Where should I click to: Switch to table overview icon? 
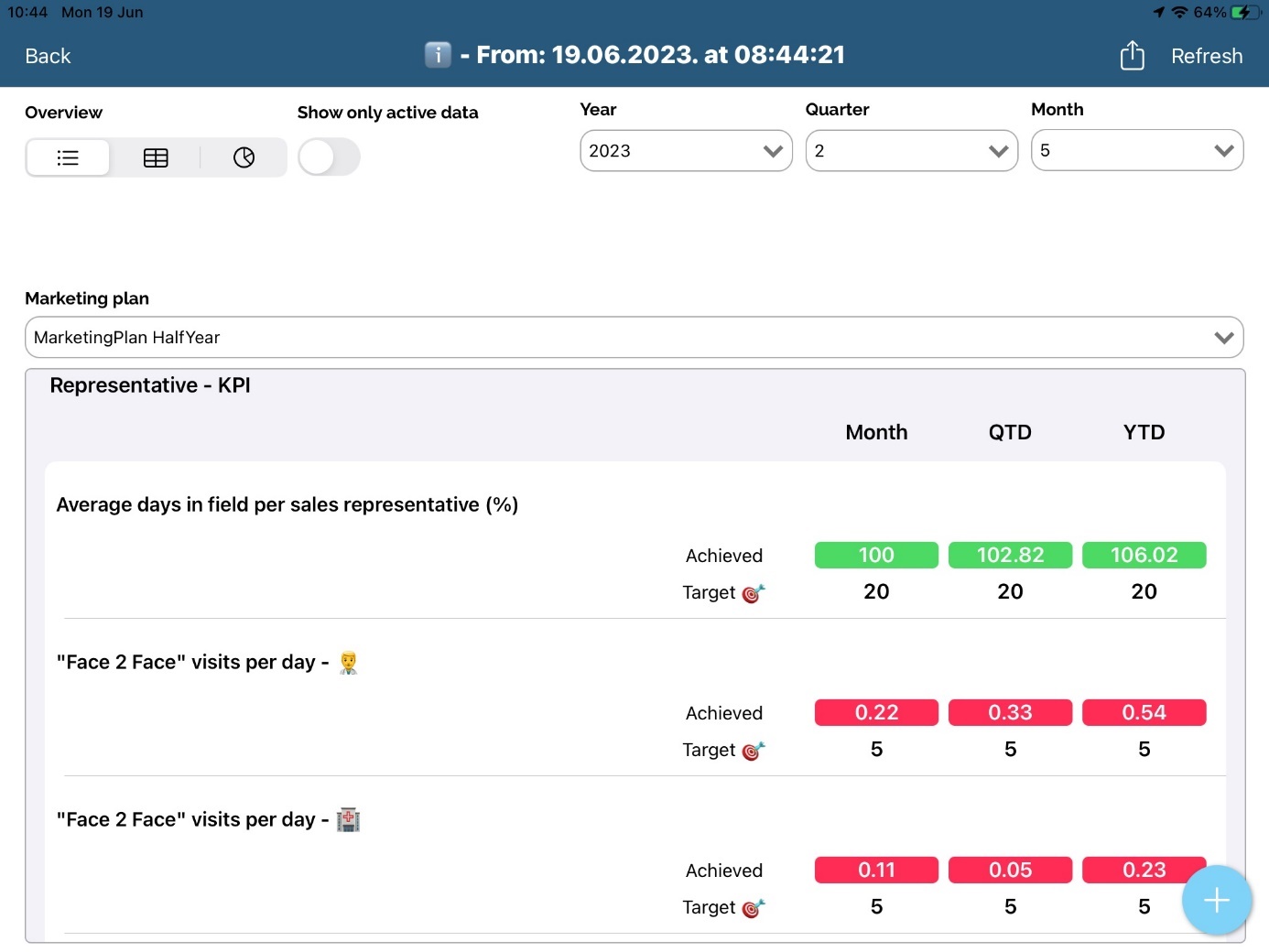click(x=156, y=157)
